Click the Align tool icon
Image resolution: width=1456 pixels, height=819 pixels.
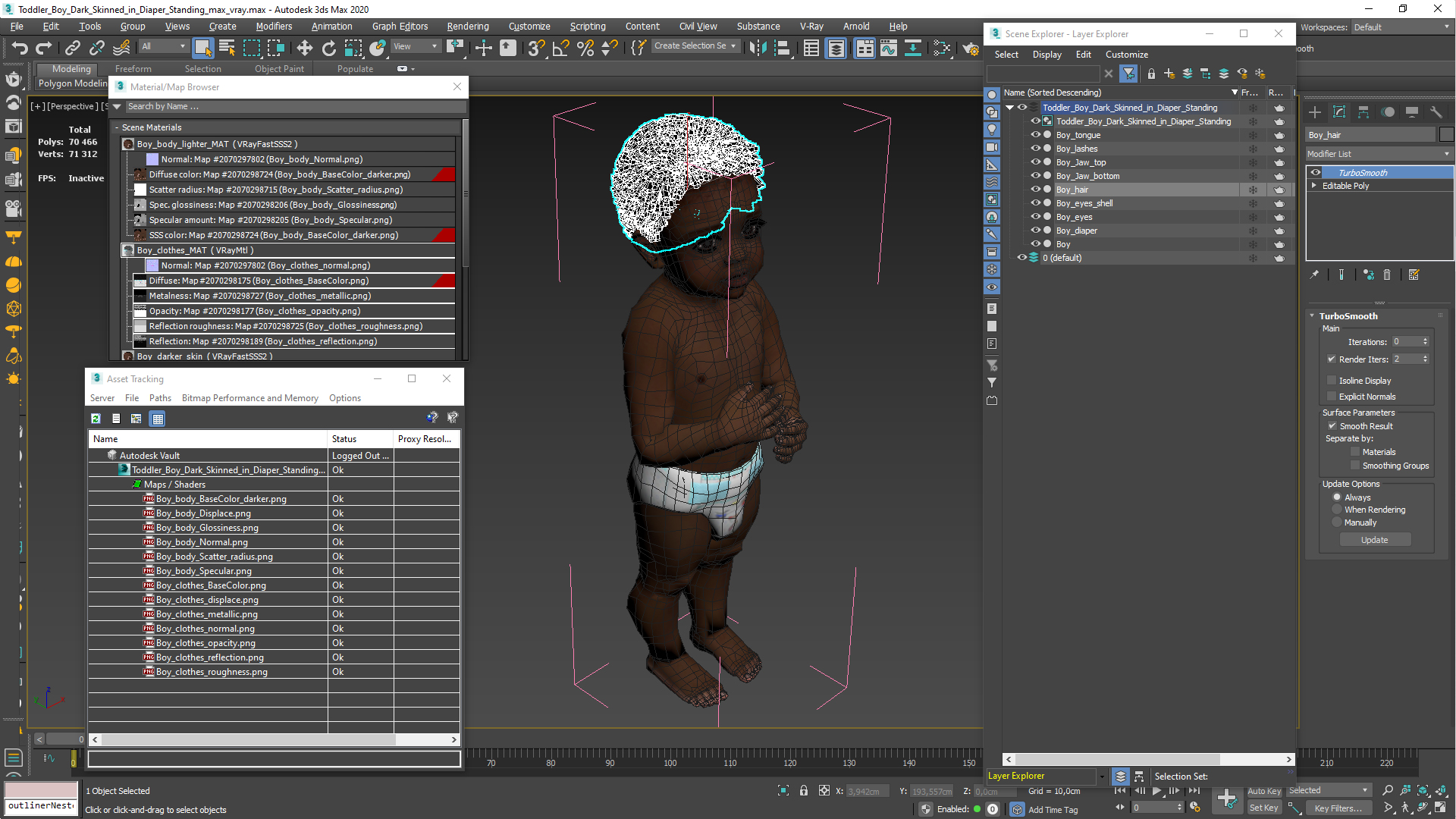782,49
